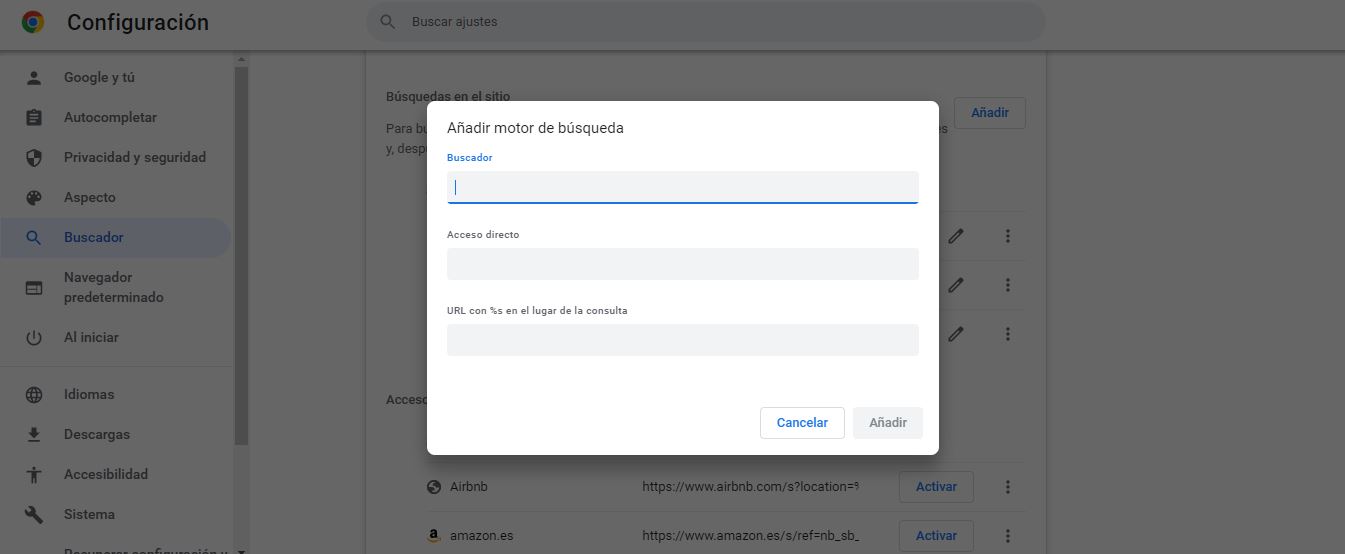
Task: Open Privacidad y seguridad settings
Action: point(134,157)
